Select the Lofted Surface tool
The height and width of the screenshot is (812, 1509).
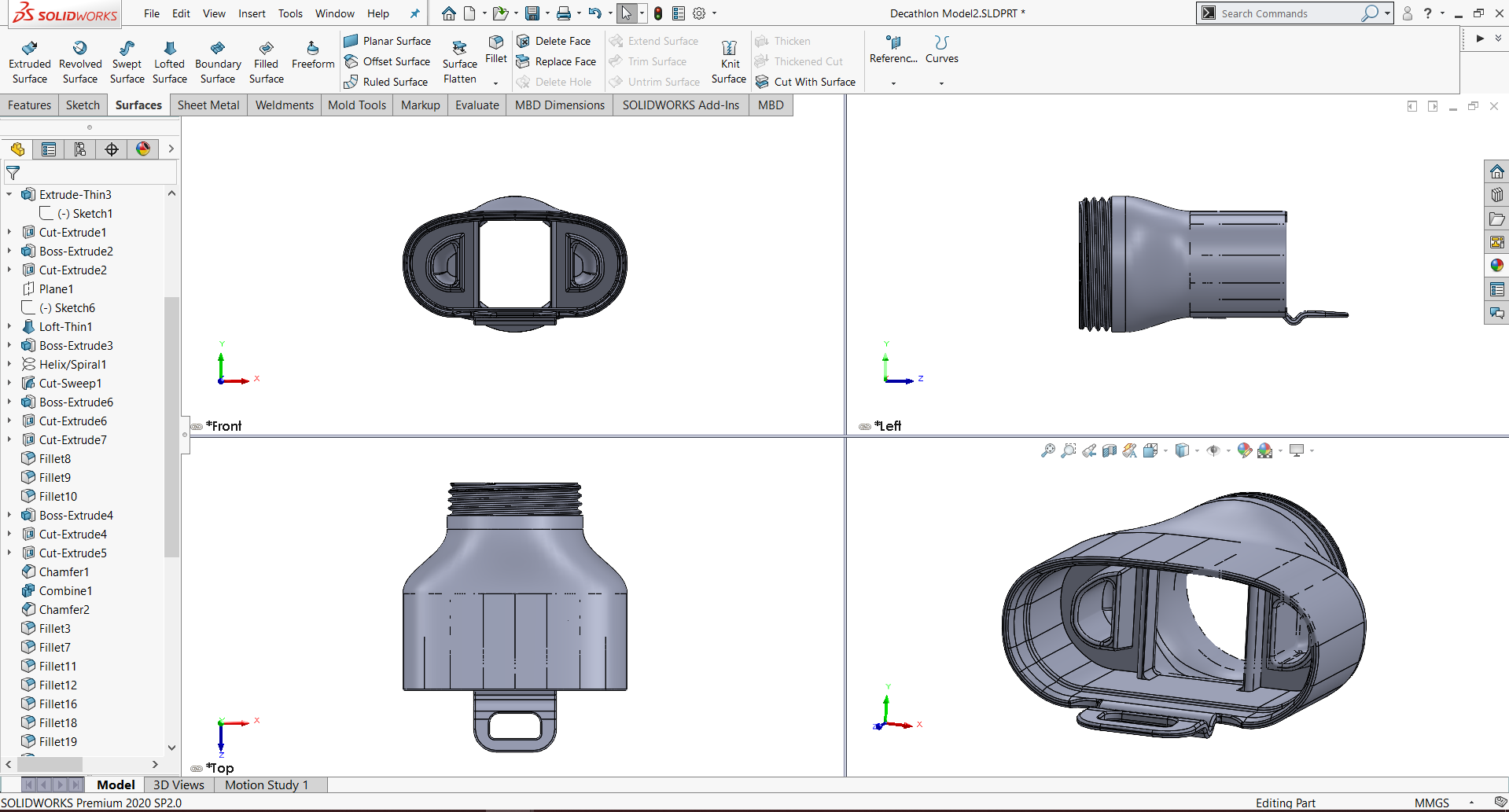(x=170, y=62)
